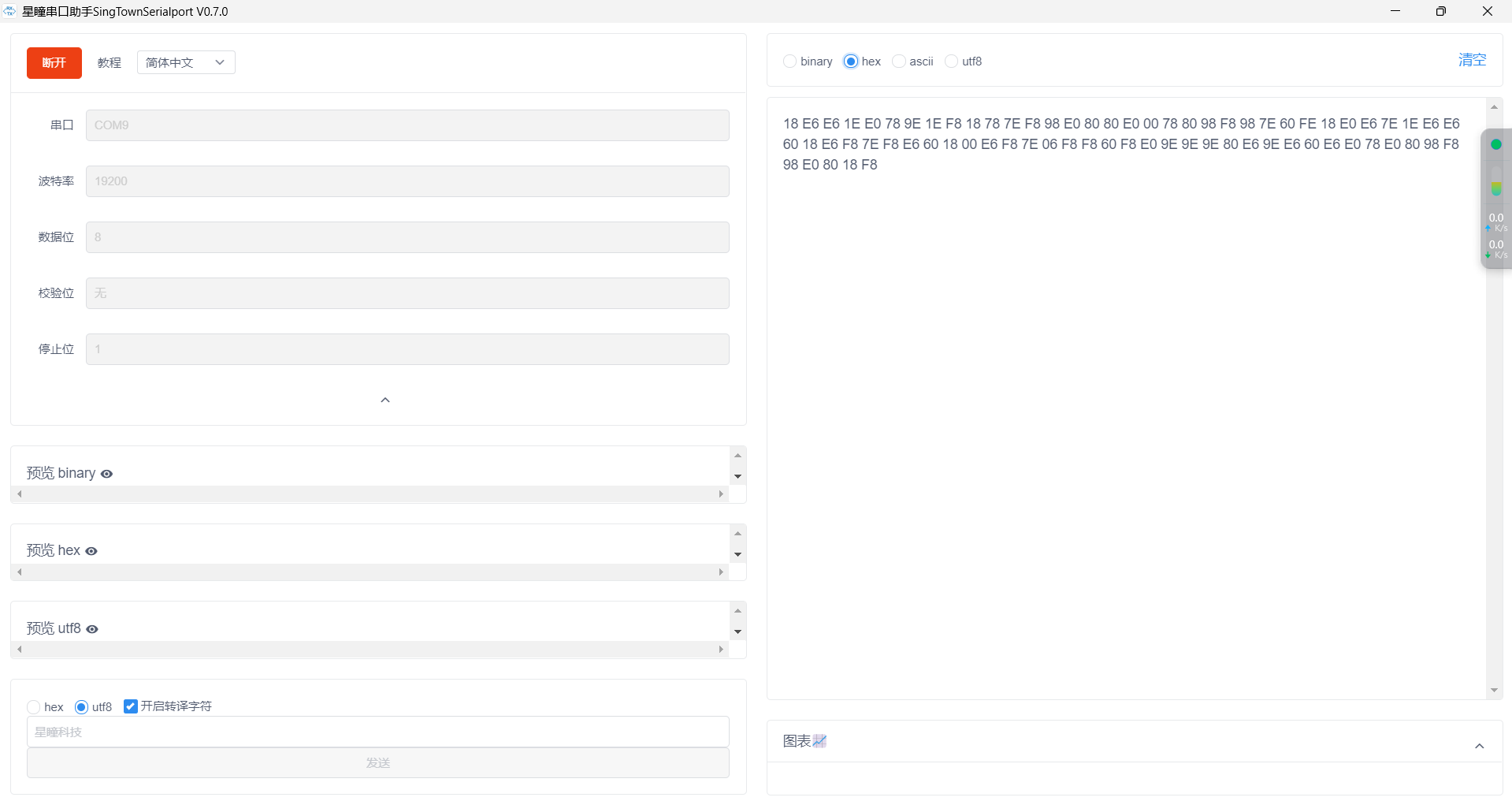Minimize the SingTownSerialport window
Viewport: 1512px width, 801px height.
tap(1395, 11)
